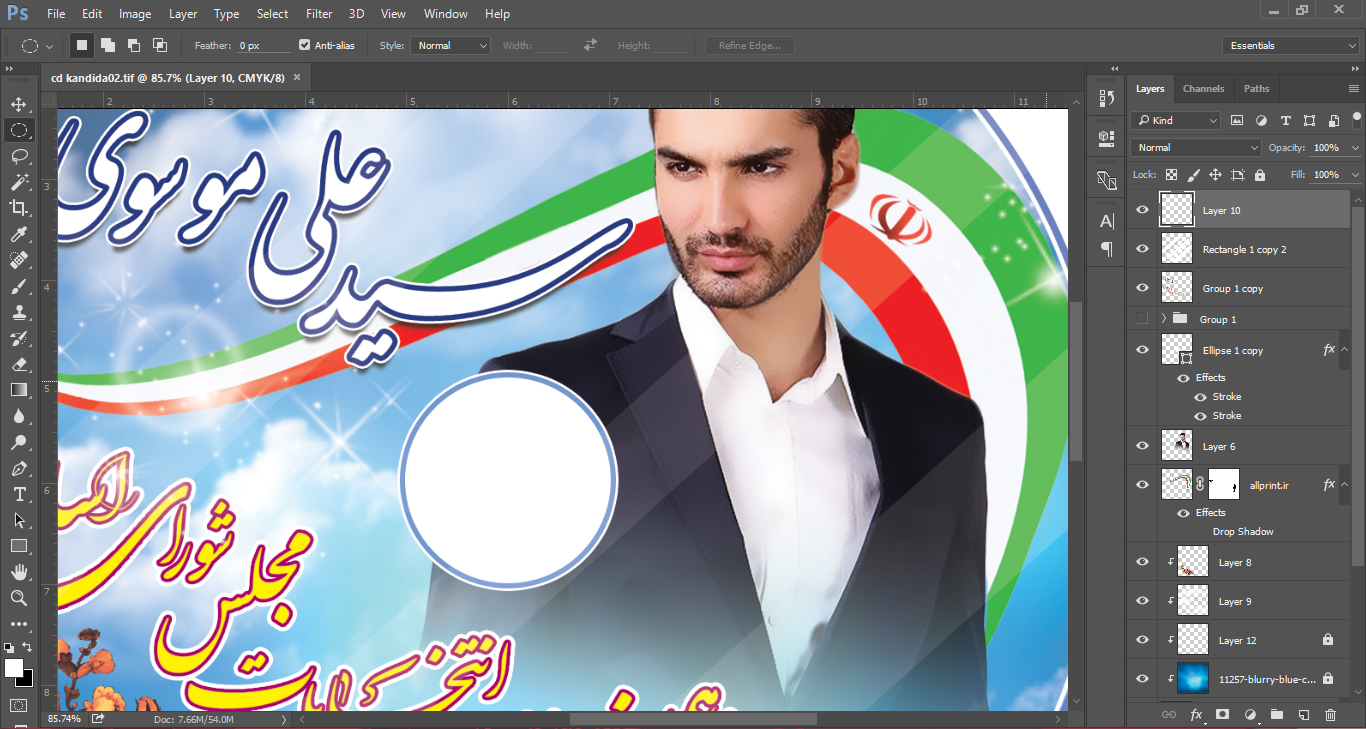1366x729 pixels.
Task: Select the Zoom tool
Action: click(19, 598)
